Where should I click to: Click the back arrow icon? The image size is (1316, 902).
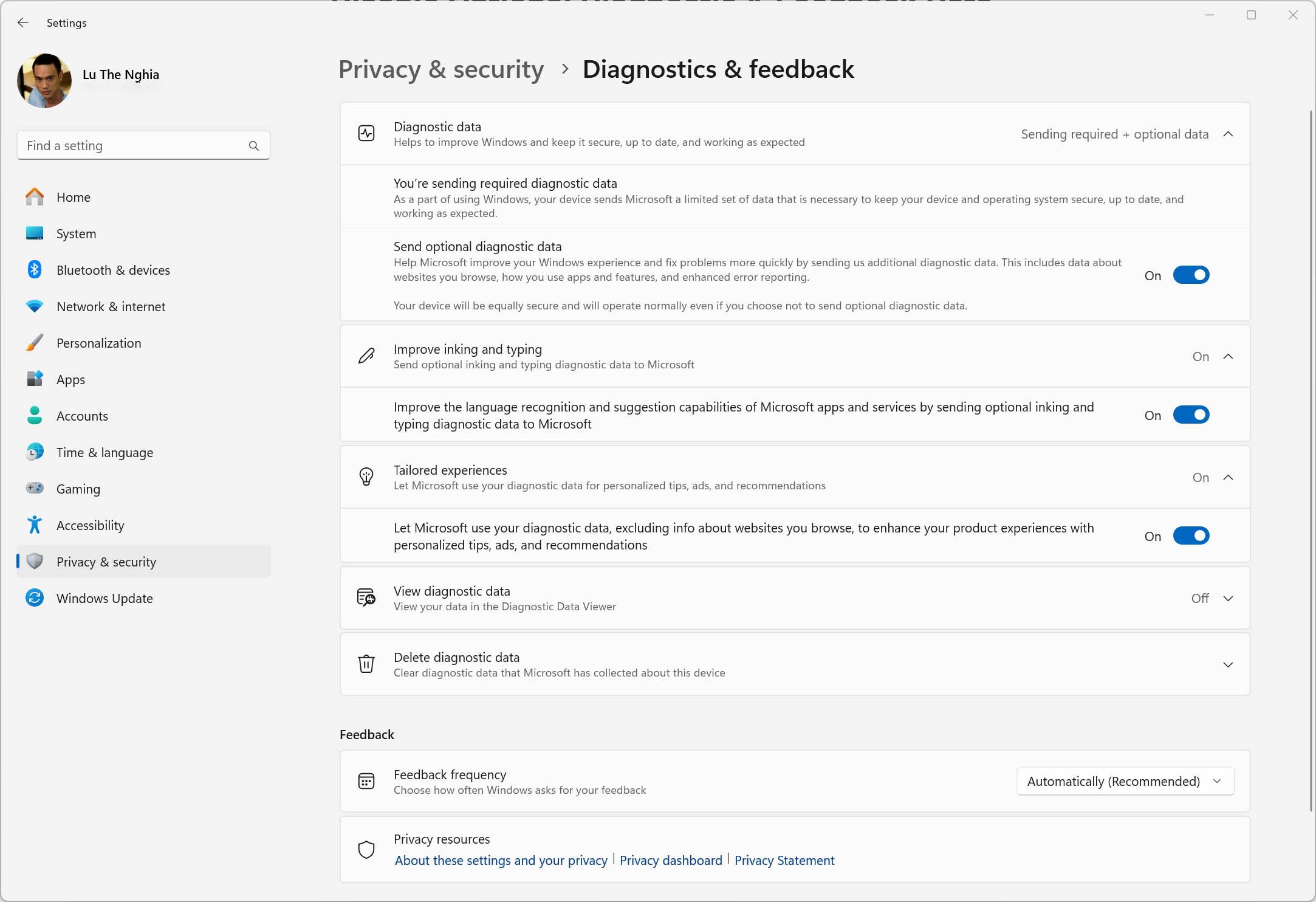coord(23,22)
